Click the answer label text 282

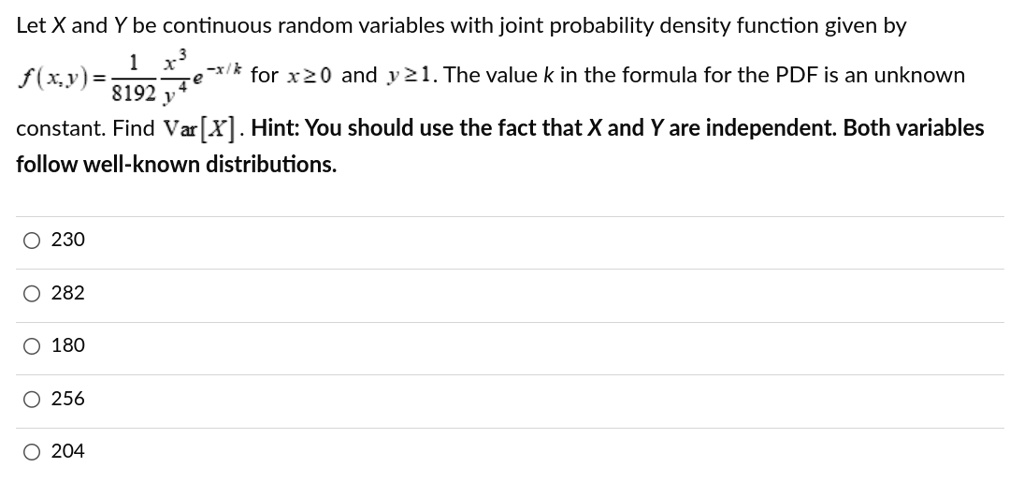tap(68, 293)
